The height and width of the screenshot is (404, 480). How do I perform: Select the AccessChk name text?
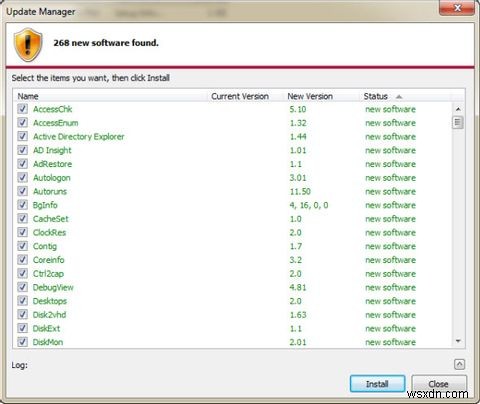pos(53,109)
